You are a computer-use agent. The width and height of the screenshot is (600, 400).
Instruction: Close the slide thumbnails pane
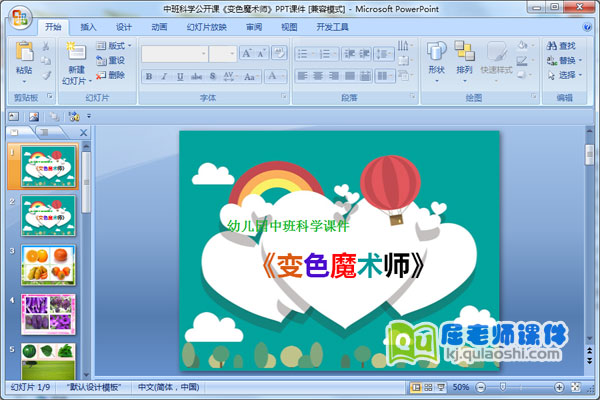(83, 133)
